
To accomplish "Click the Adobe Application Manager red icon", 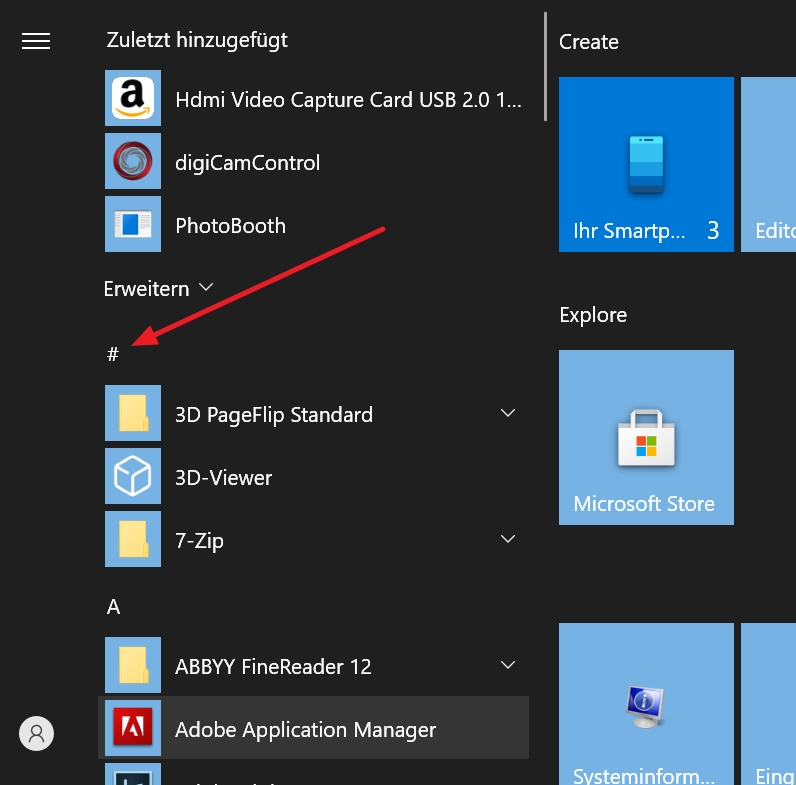I will coord(133,728).
